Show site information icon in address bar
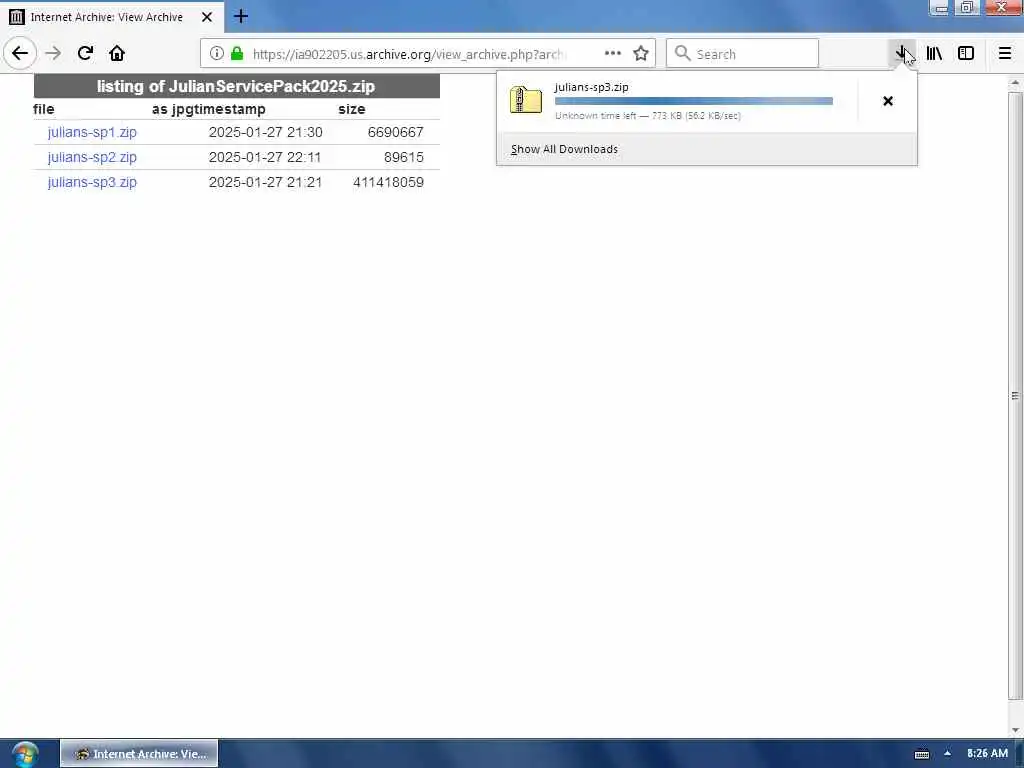 (x=216, y=54)
